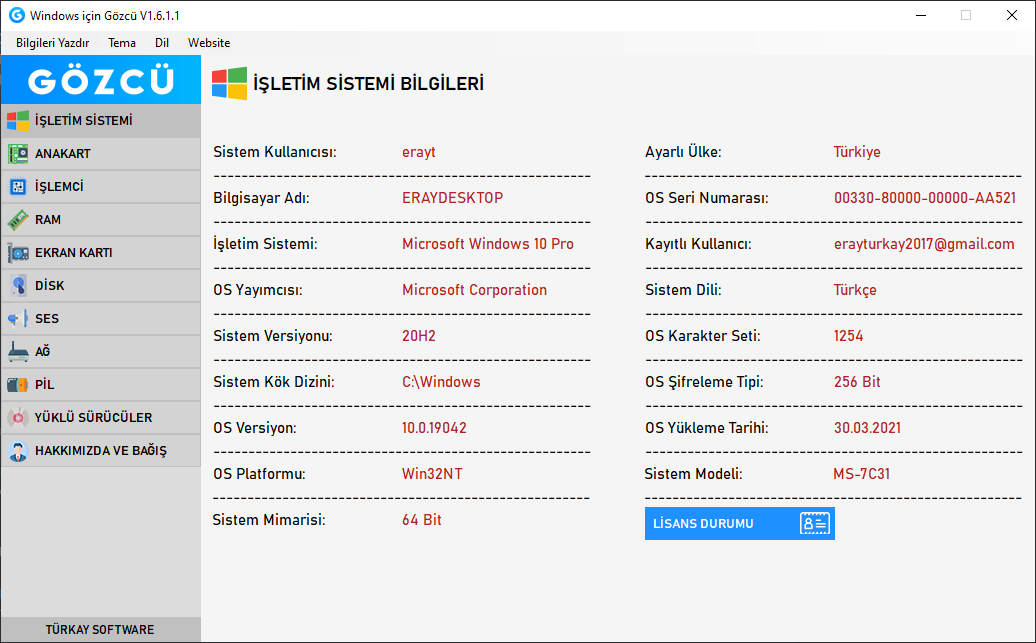Screen dimensions: 1036x643
Task: Click the country value Türkiye
Action: [857, 152]
